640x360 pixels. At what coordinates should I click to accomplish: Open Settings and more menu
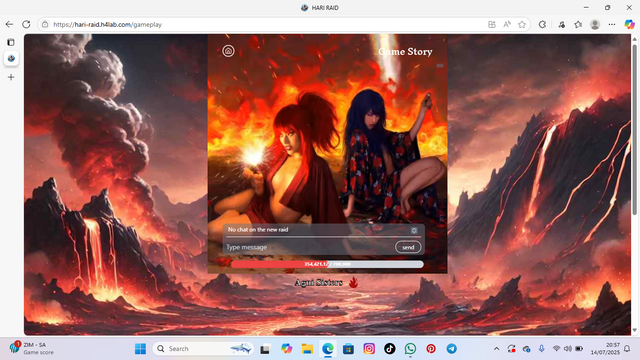coord(611,24)
